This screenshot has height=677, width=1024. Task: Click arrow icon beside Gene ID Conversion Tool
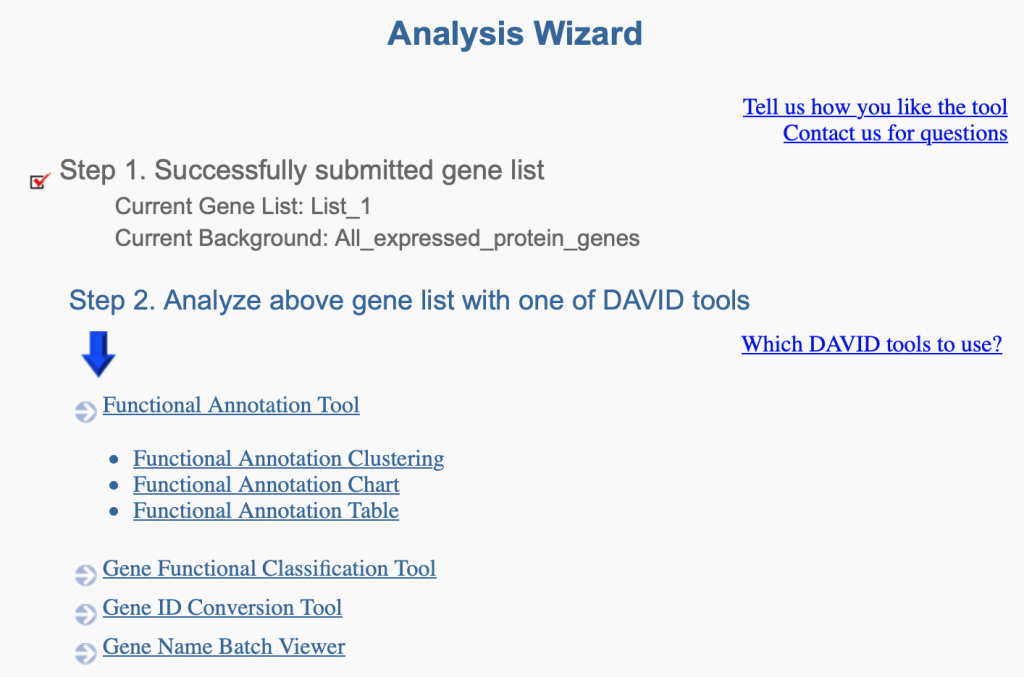pyautogui.click(x=86, y=614)
